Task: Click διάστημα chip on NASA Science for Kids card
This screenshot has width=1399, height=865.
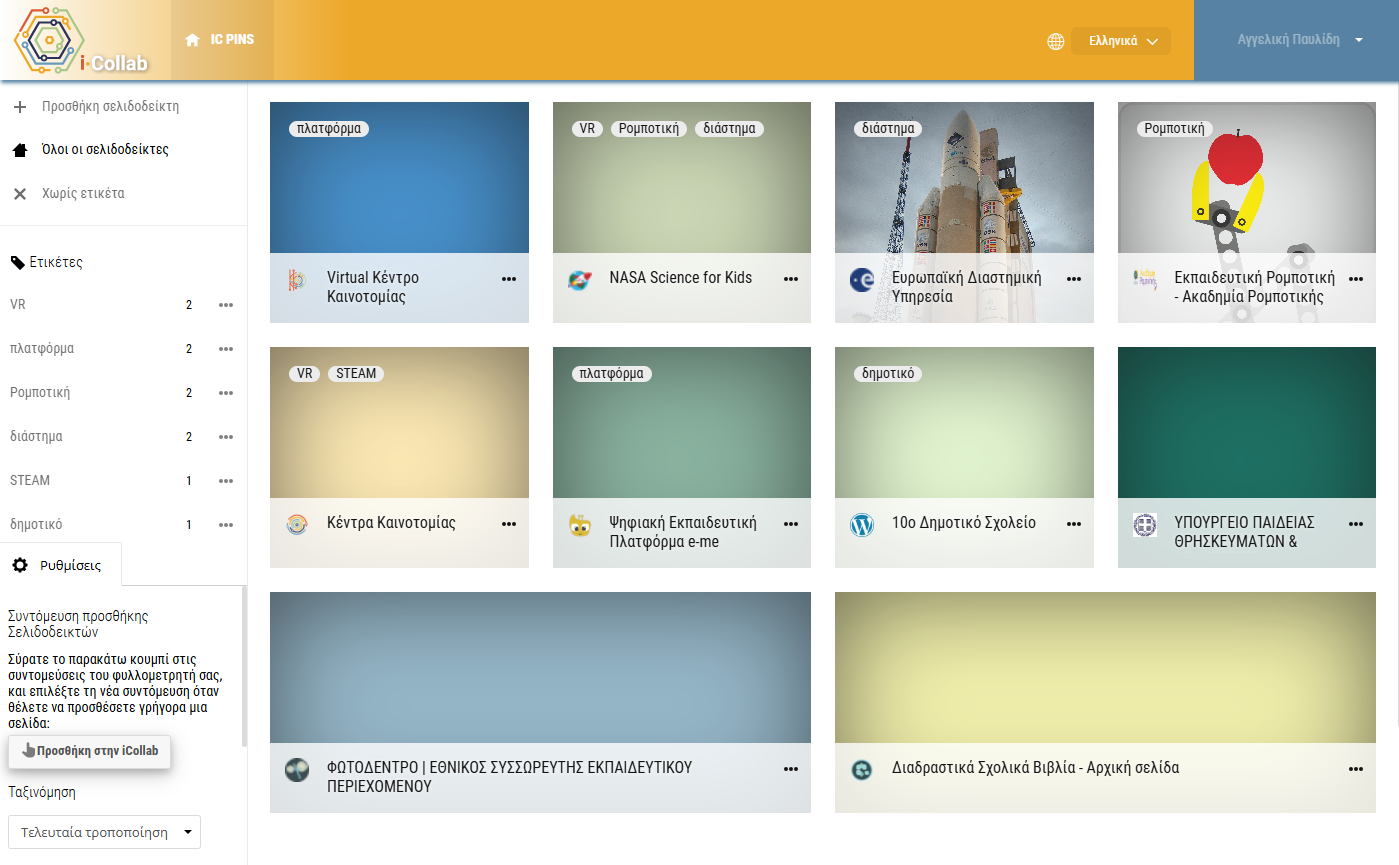Action: click(x=730, y=129)
